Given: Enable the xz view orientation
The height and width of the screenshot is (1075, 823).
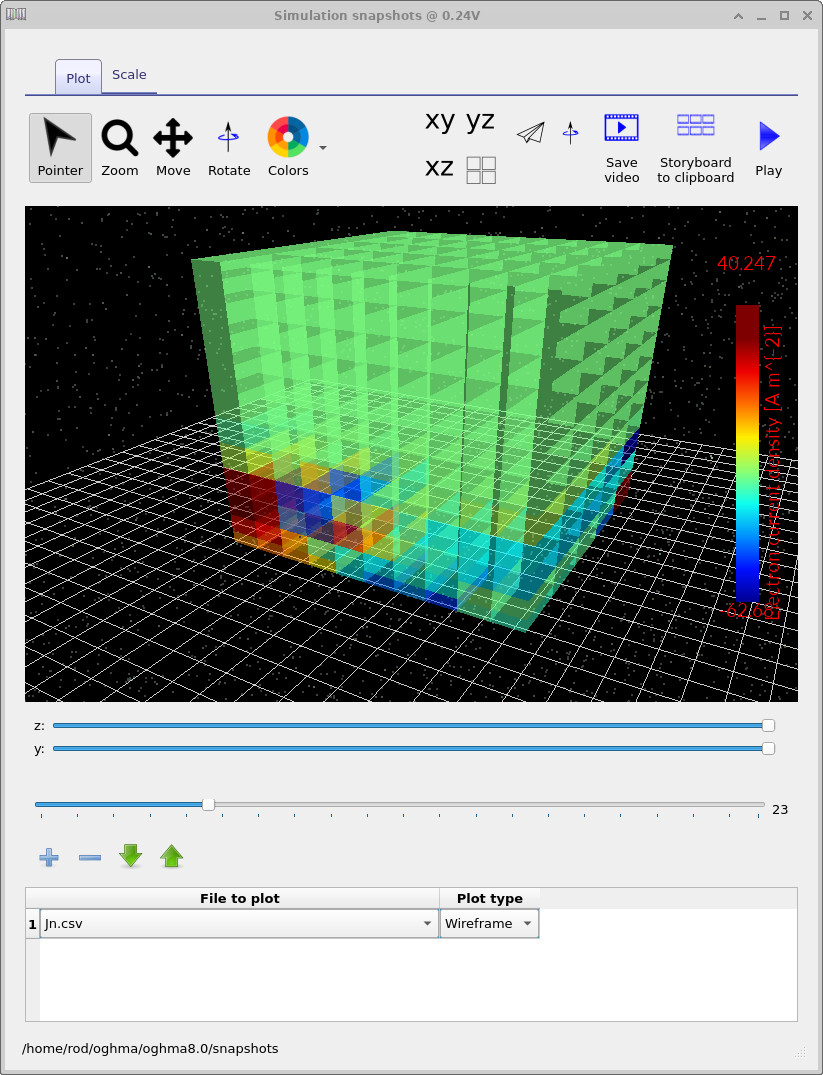Looking at the screenshot, I should pyautogui.click(x=438, y=168).
